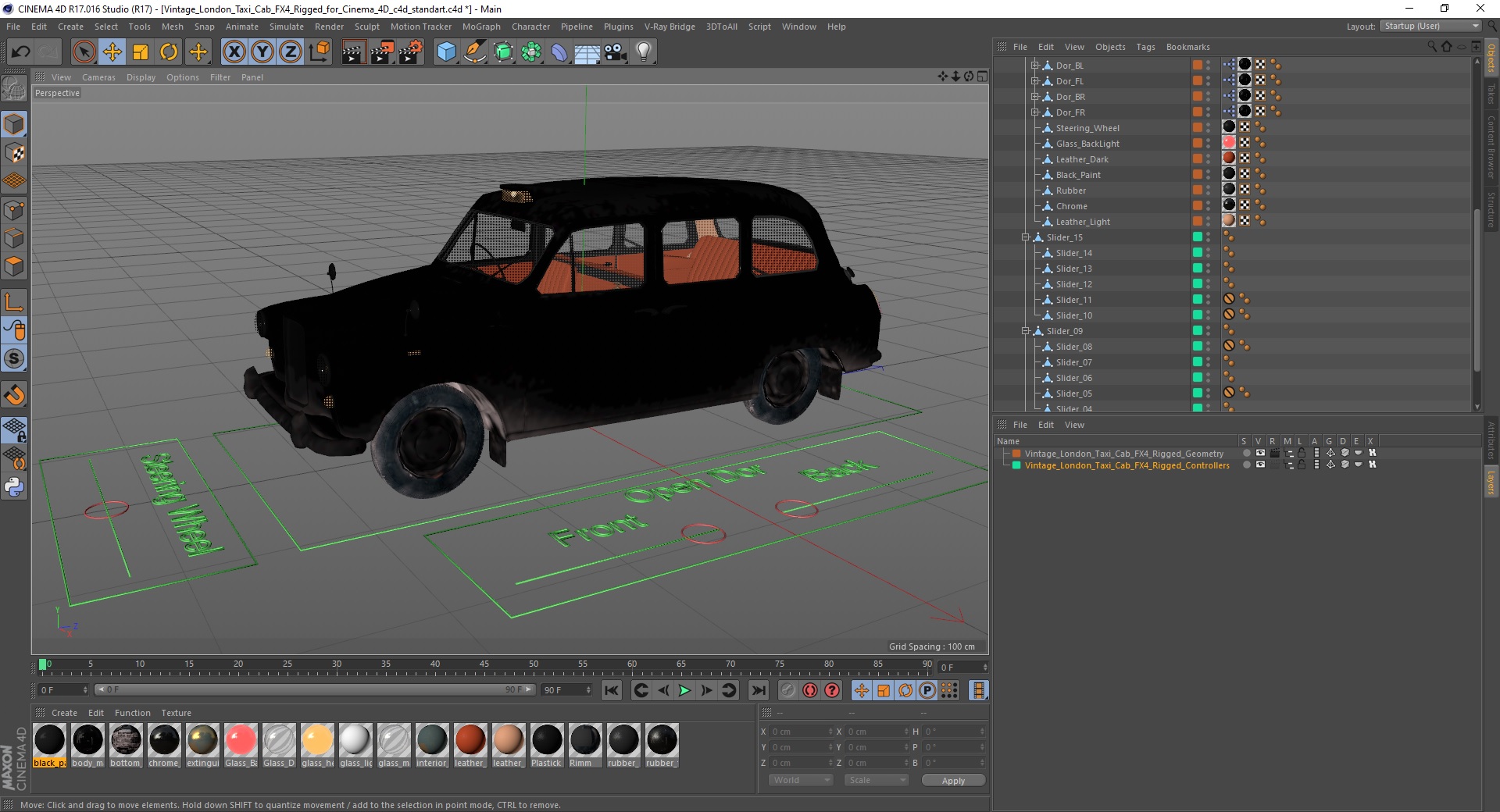
Task: Add a Camera object
Action: (616, 52)
